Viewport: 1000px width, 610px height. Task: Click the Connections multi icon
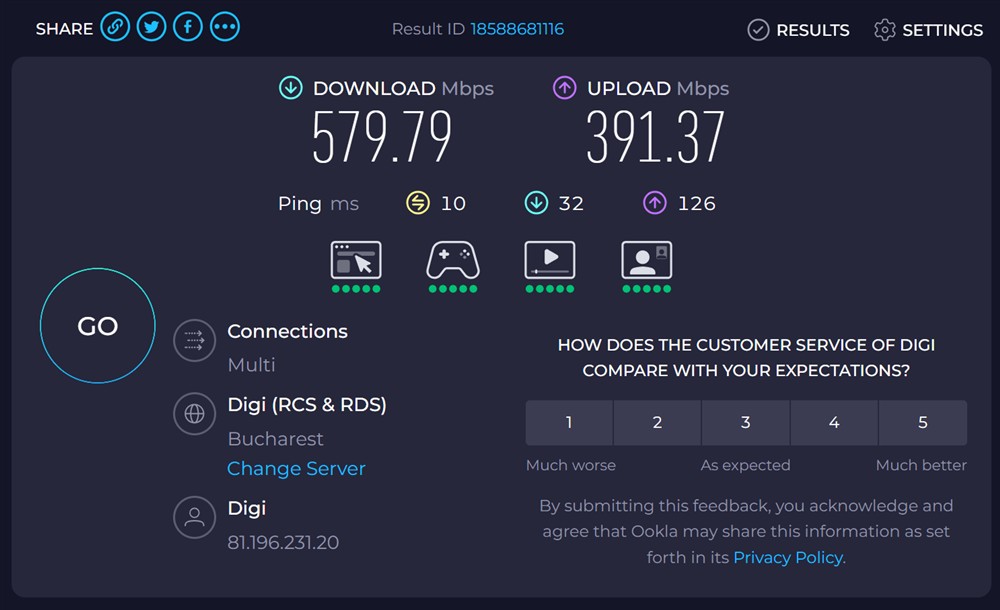(194, 340)
